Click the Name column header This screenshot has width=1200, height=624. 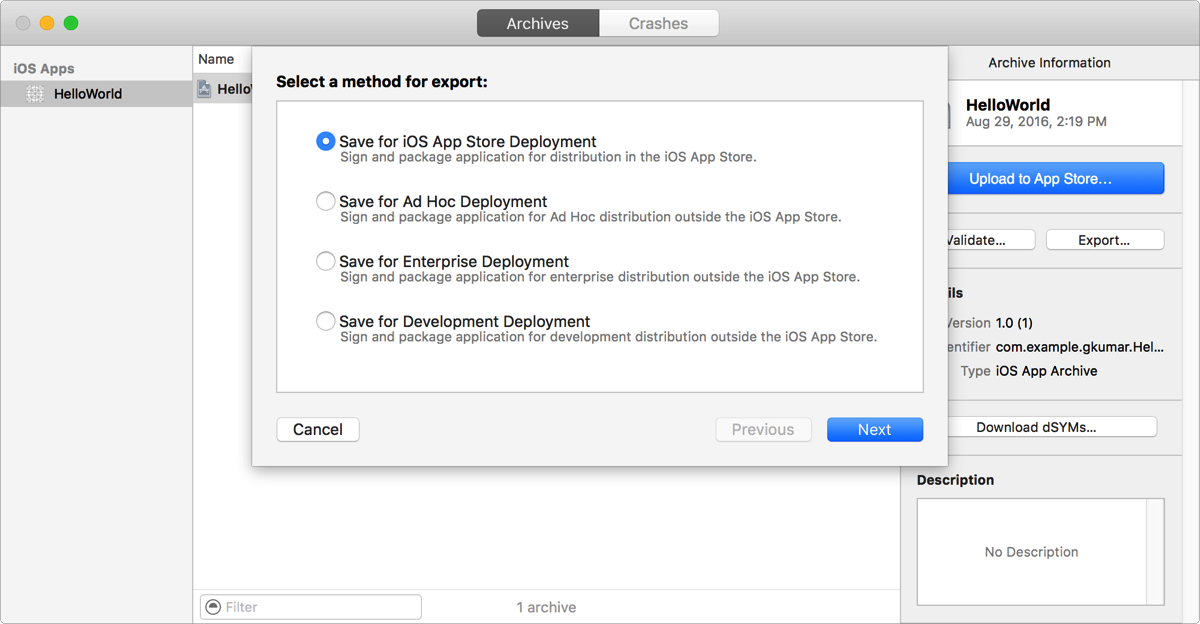click(216, 59)
